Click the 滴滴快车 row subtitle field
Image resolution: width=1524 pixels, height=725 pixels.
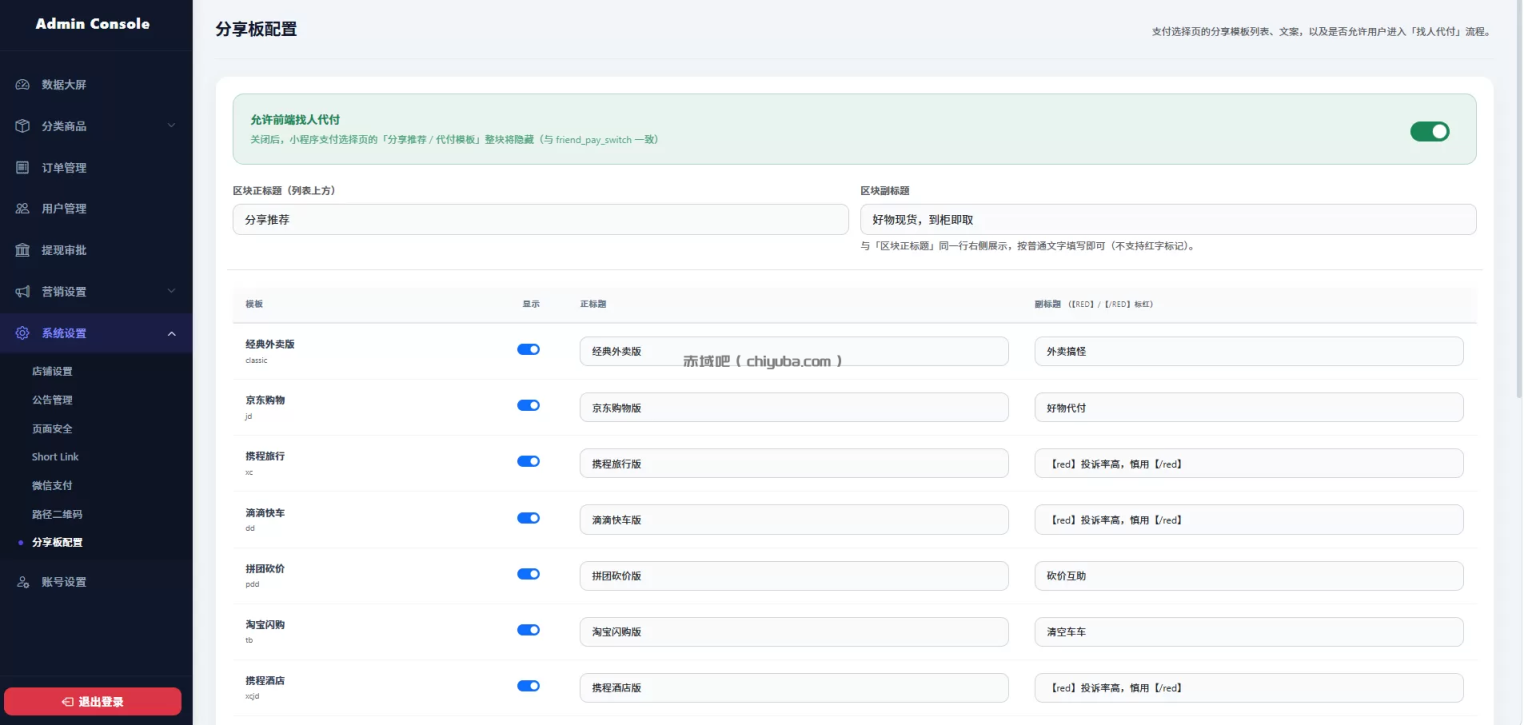(1249, 520)
